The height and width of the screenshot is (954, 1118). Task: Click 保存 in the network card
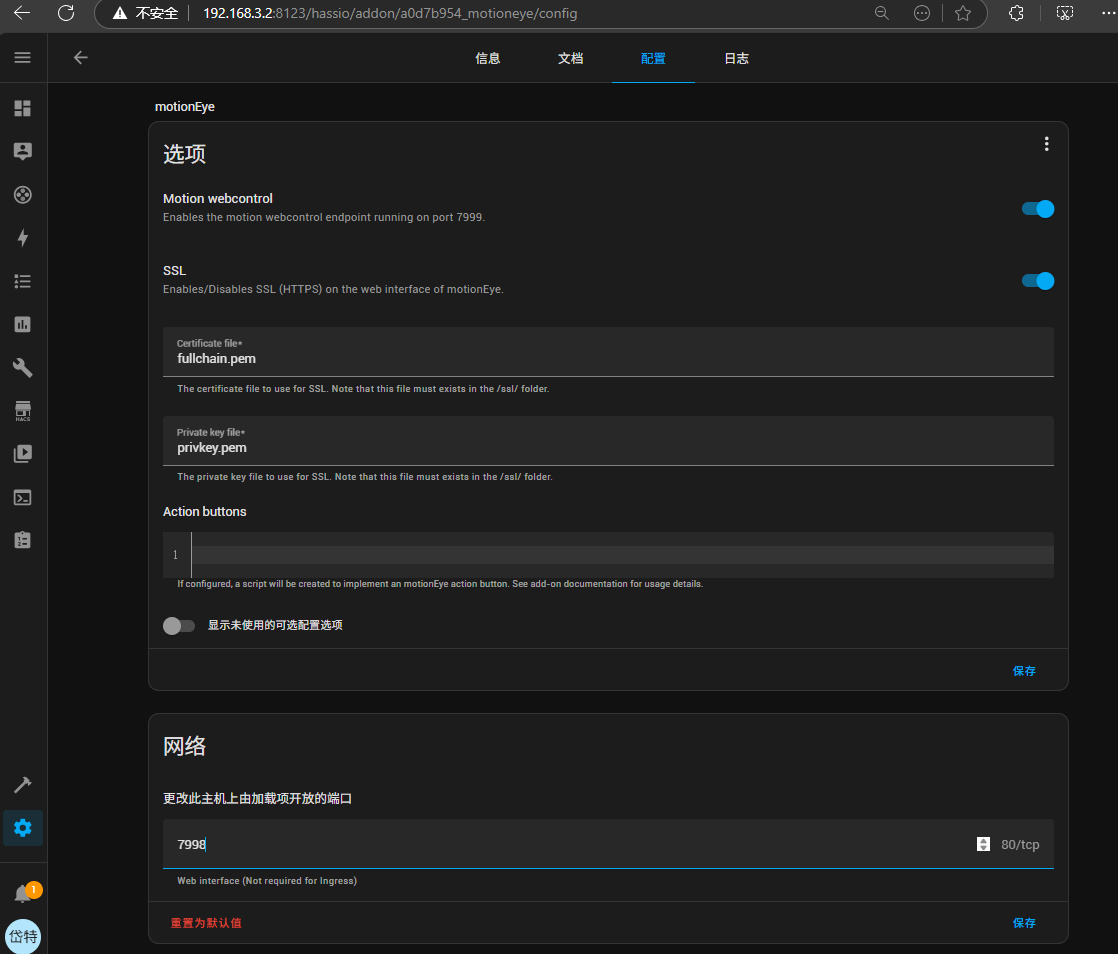[x=1024, y=923]
